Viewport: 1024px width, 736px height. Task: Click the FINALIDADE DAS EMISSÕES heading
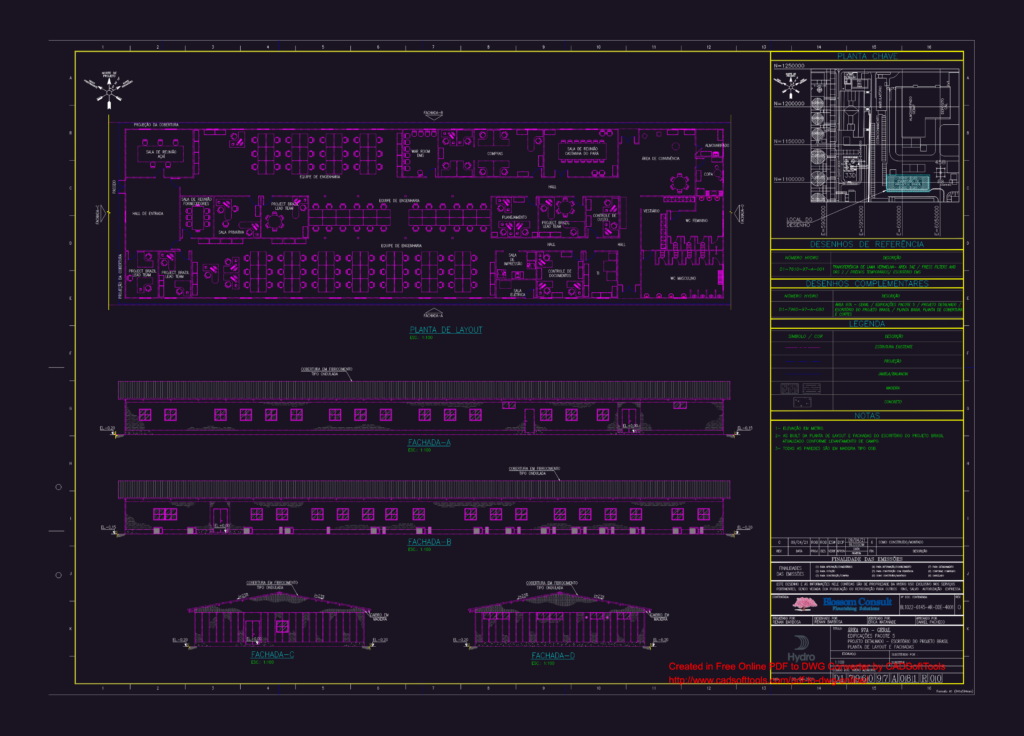[x=867, y=559]
